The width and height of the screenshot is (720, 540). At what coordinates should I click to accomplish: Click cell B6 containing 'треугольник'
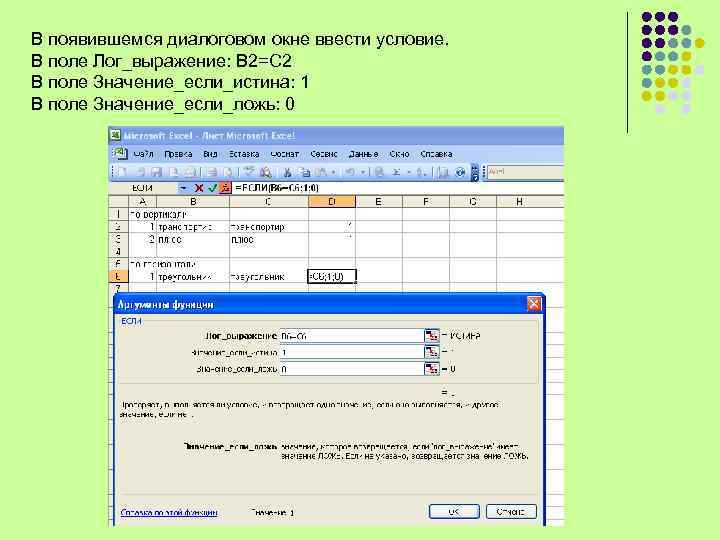point(193,276)
